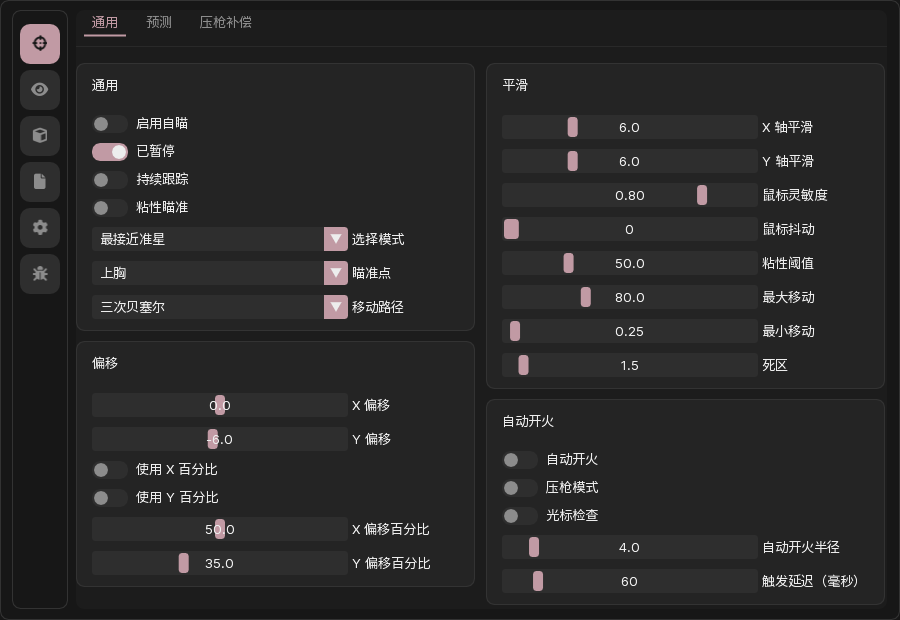Click the bug icon in the sidebar
This screenshot has width=900, height=620.
pos(40,274)
